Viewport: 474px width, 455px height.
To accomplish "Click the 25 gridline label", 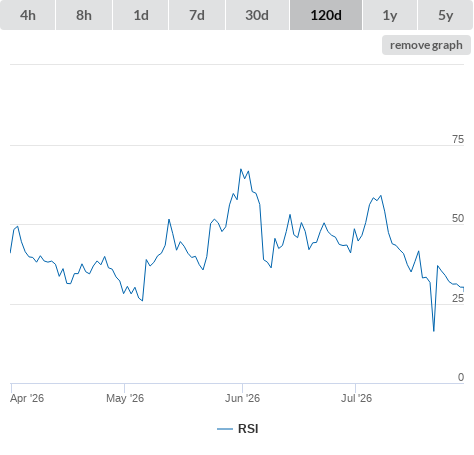I will coord(458,298).
